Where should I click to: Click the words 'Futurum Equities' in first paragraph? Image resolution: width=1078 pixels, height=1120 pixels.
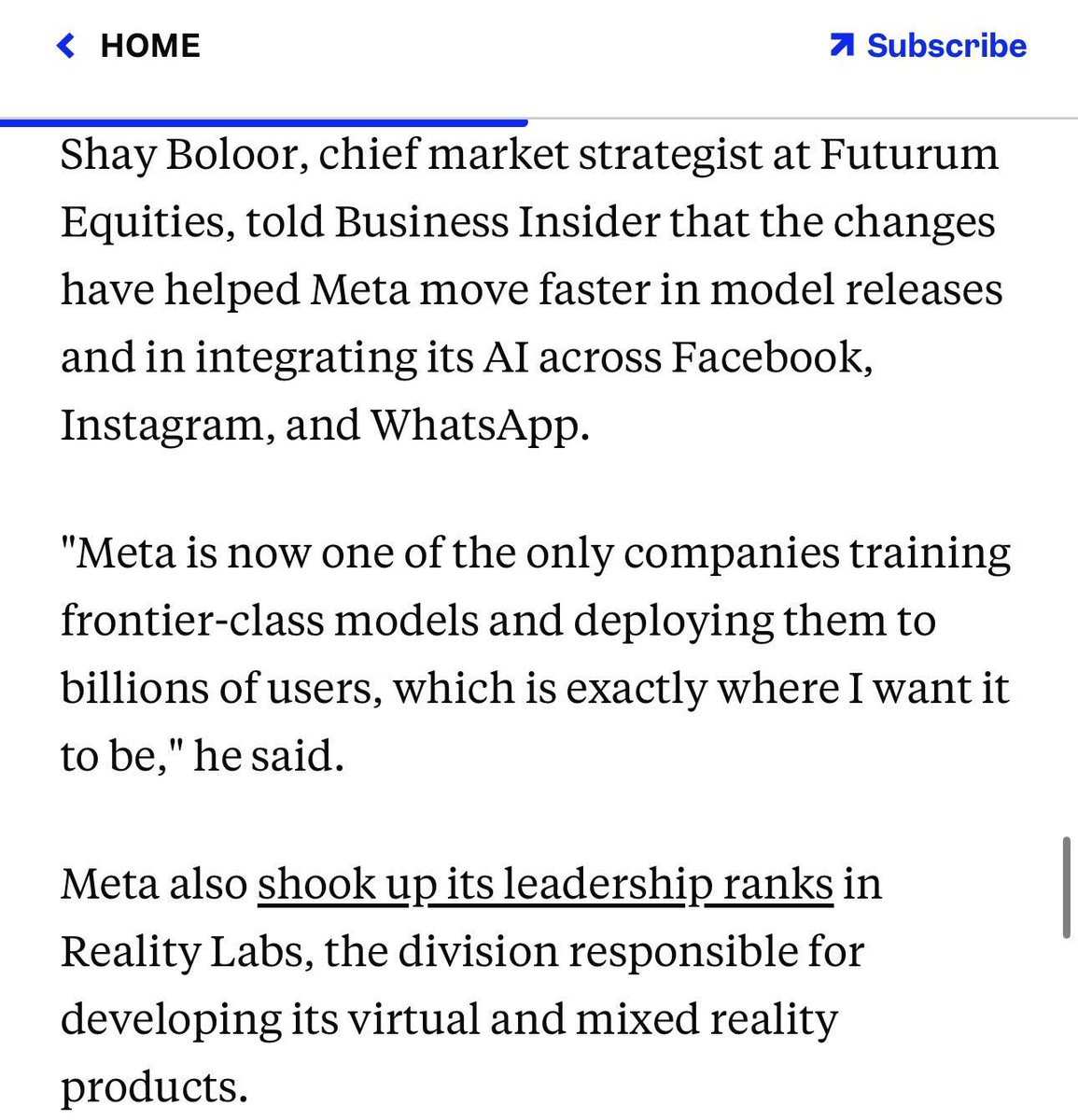coord(530,189)
